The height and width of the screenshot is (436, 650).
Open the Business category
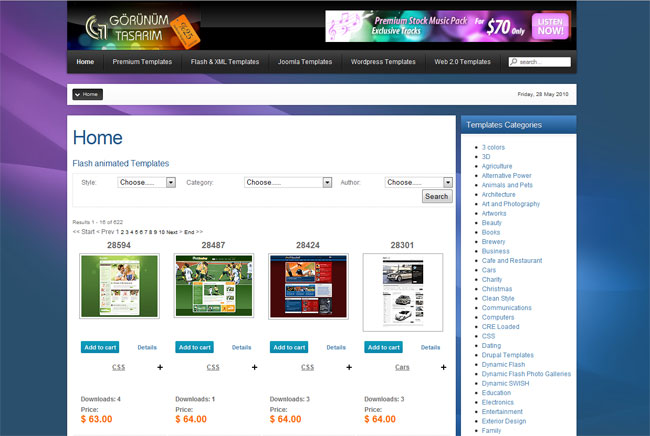[495, 251]
